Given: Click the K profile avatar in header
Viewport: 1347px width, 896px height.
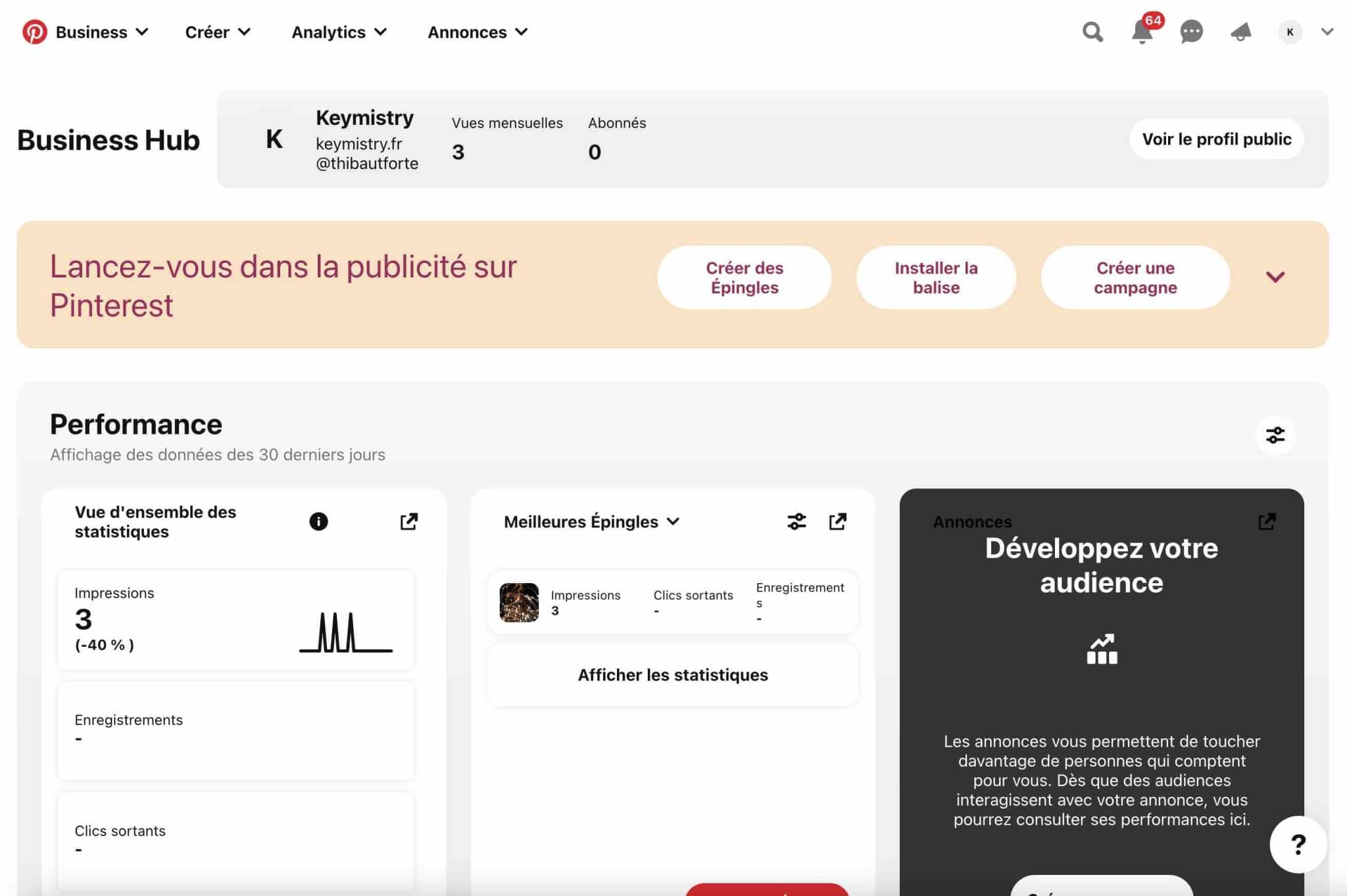Looking at the screenshot, I should pyautogui.click(x=1290, y=32).
